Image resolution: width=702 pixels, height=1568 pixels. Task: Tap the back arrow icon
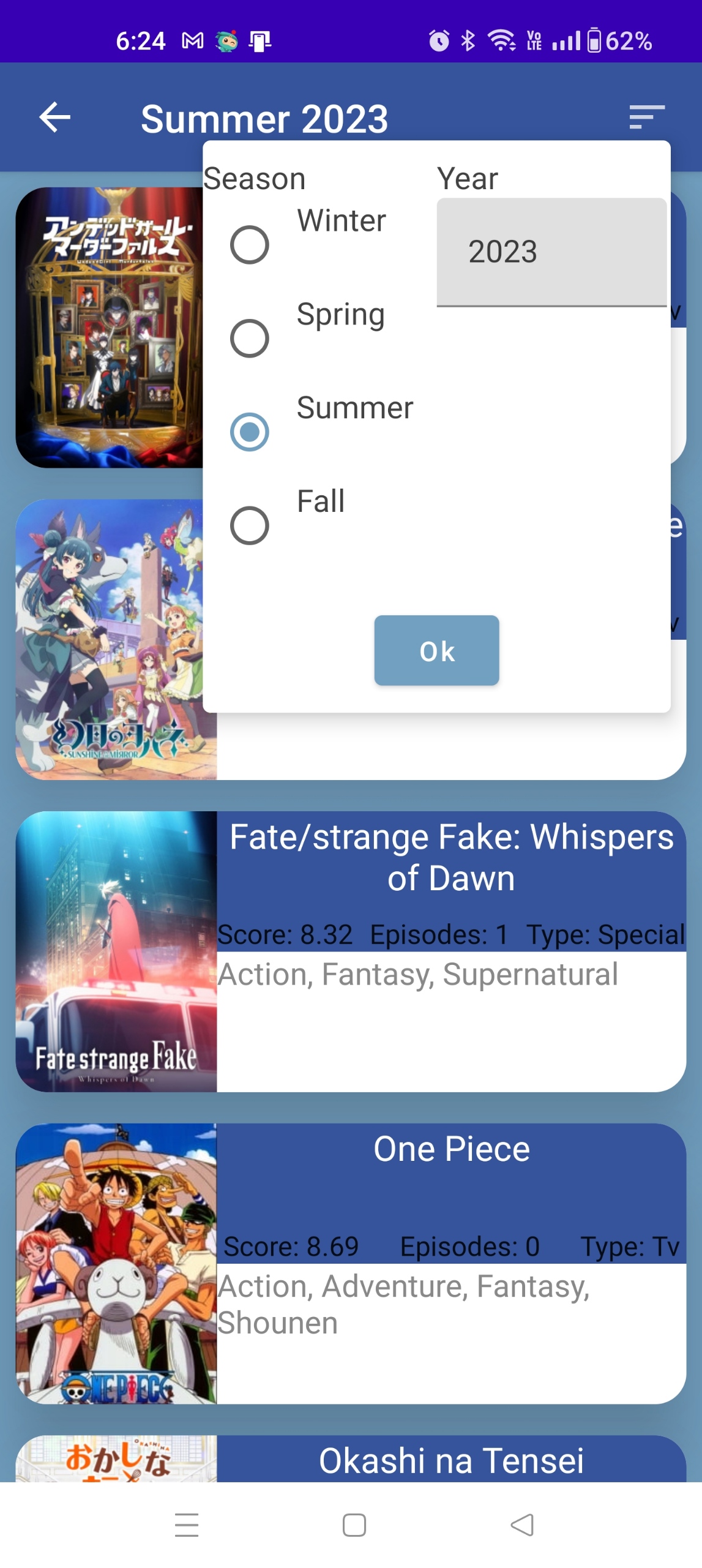coord(55,117)
